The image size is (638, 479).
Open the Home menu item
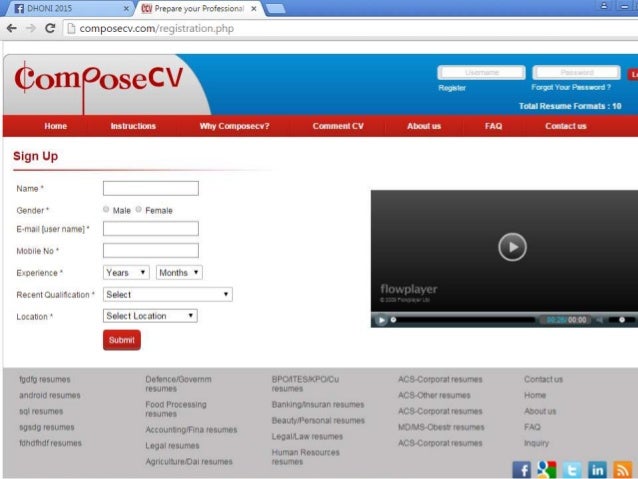pos(56,126)
